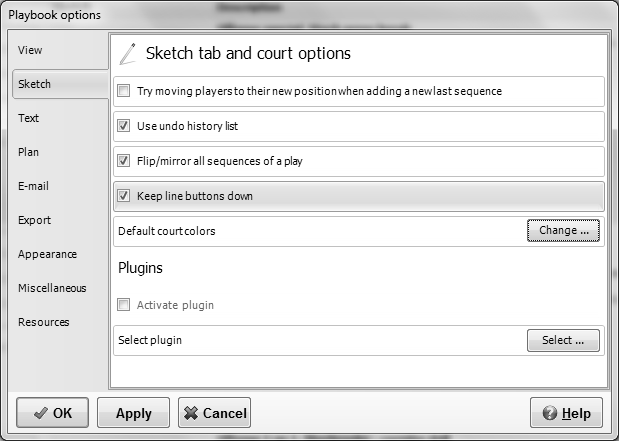Open the E-mail options page
This screenshot has height=441, width=619.
[33, 186]
